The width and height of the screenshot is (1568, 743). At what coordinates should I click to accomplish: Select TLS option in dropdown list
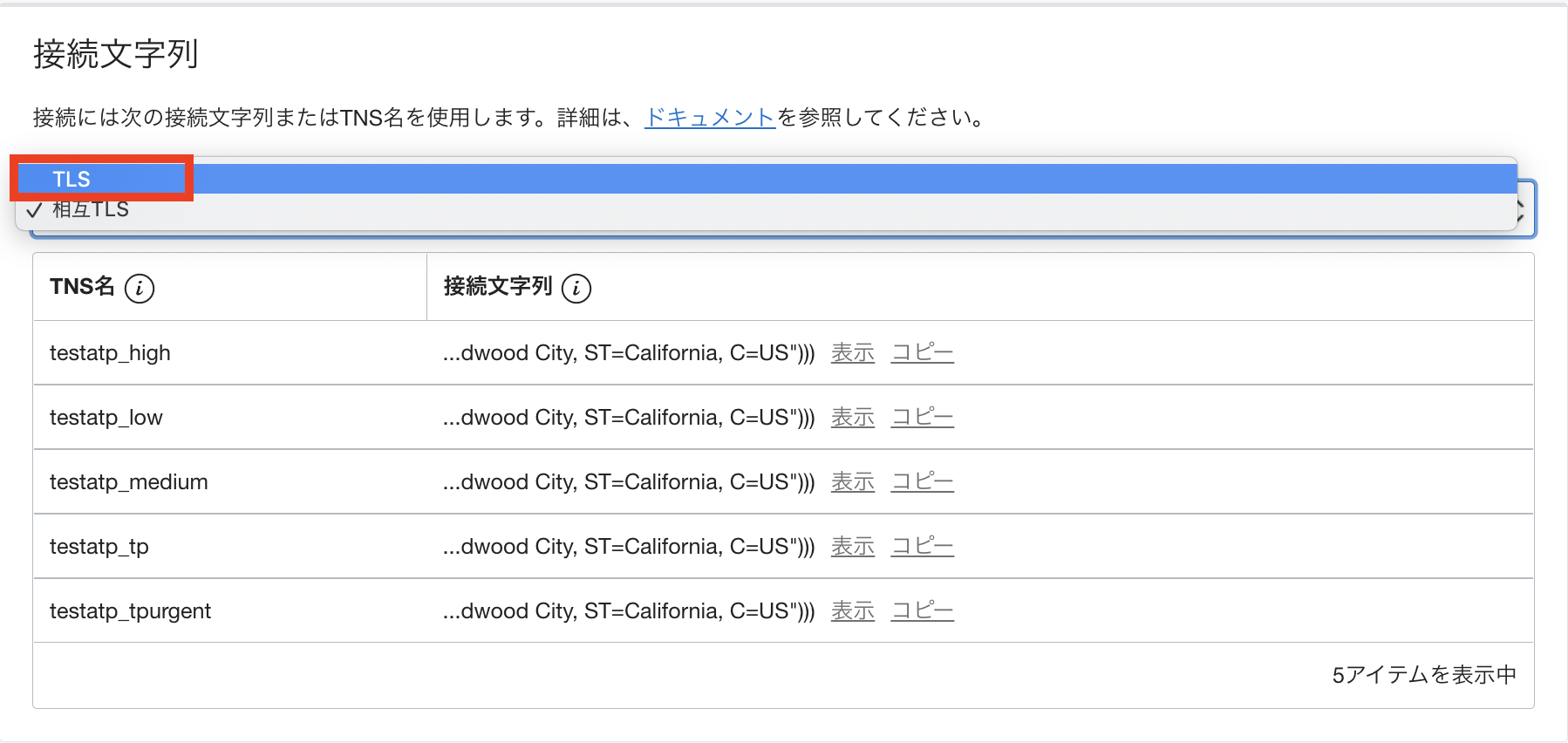(x=766, y=179)
